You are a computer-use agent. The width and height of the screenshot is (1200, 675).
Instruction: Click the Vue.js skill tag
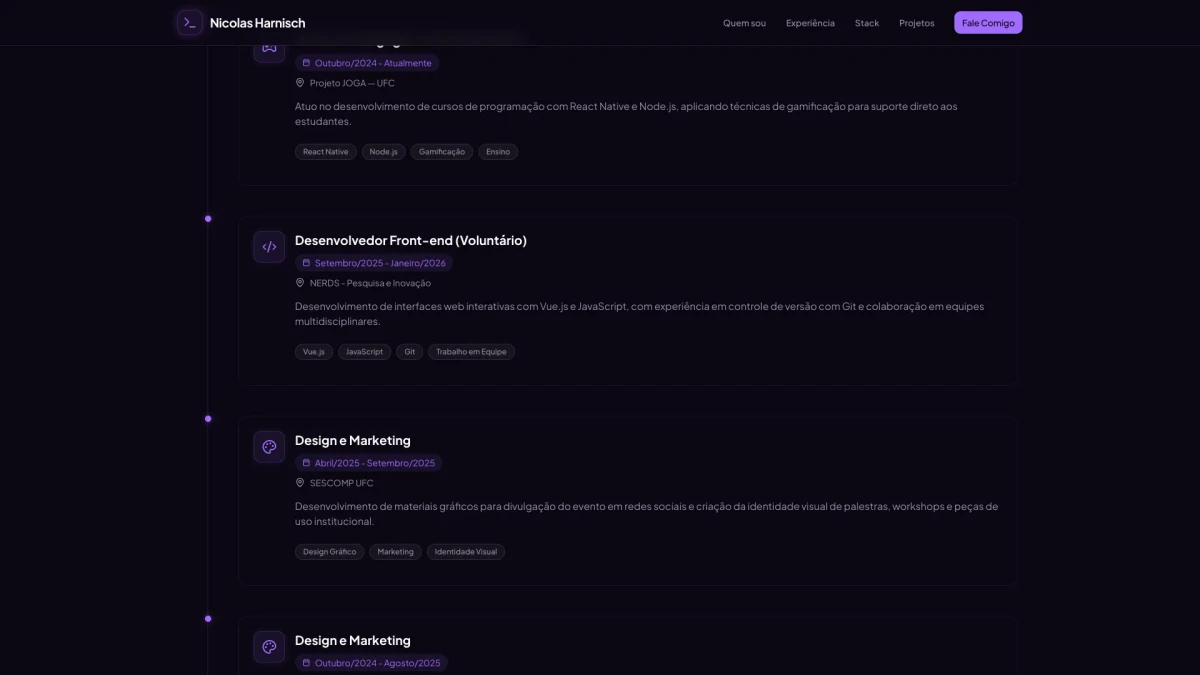tap(314, 352)
